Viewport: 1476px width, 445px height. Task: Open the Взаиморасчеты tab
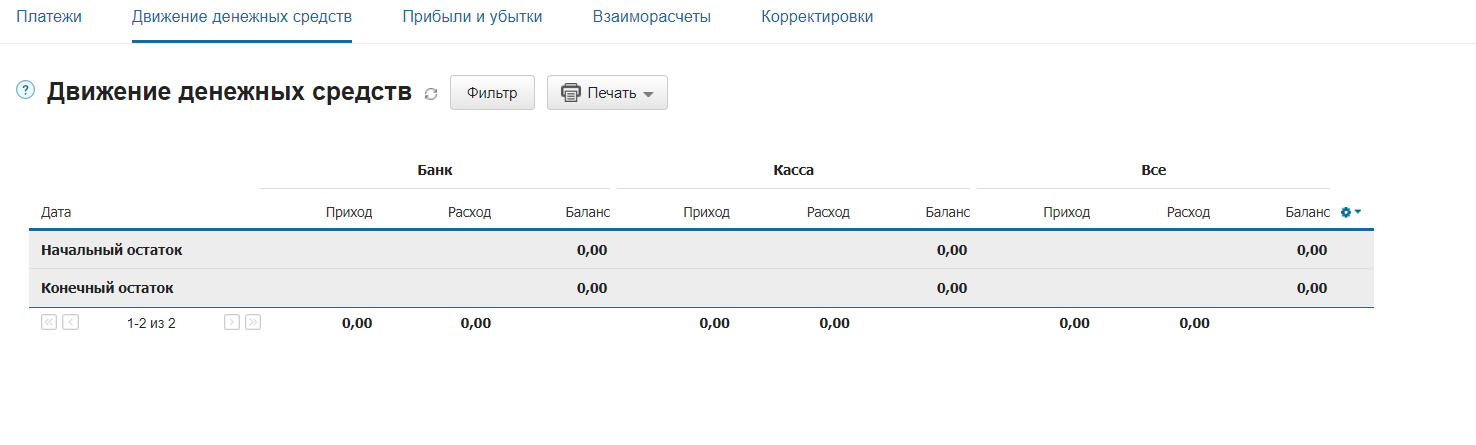click(652, 17)
